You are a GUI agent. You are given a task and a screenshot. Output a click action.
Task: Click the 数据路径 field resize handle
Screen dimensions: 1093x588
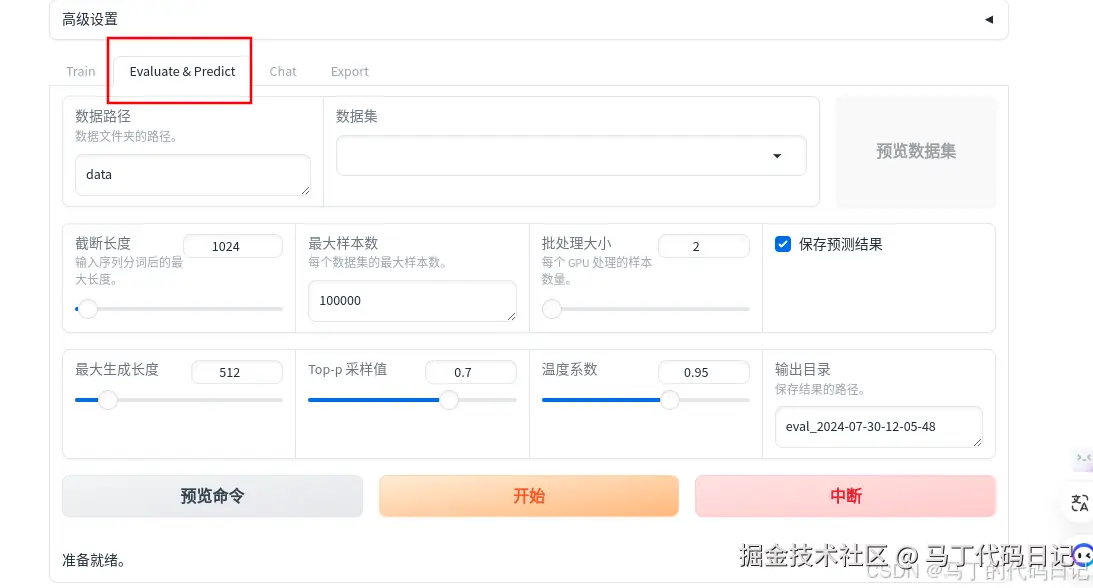[x=305, y=190]
